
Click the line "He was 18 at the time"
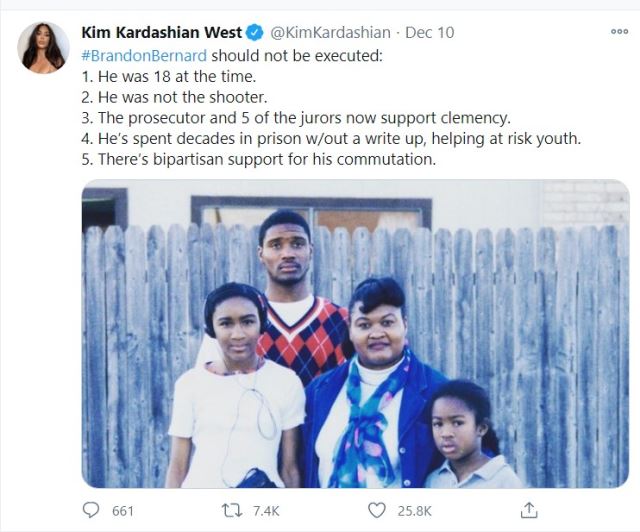coord(169,76)
